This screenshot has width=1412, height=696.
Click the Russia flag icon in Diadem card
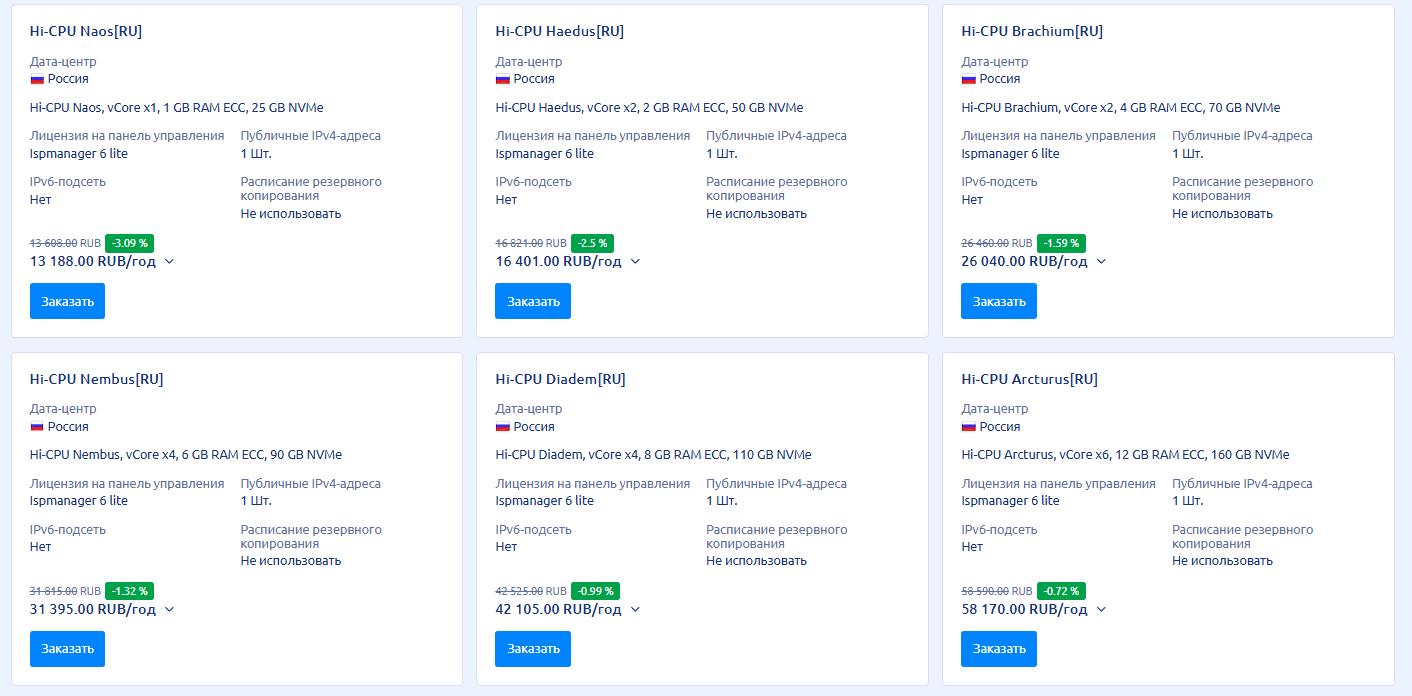point(503,427)
